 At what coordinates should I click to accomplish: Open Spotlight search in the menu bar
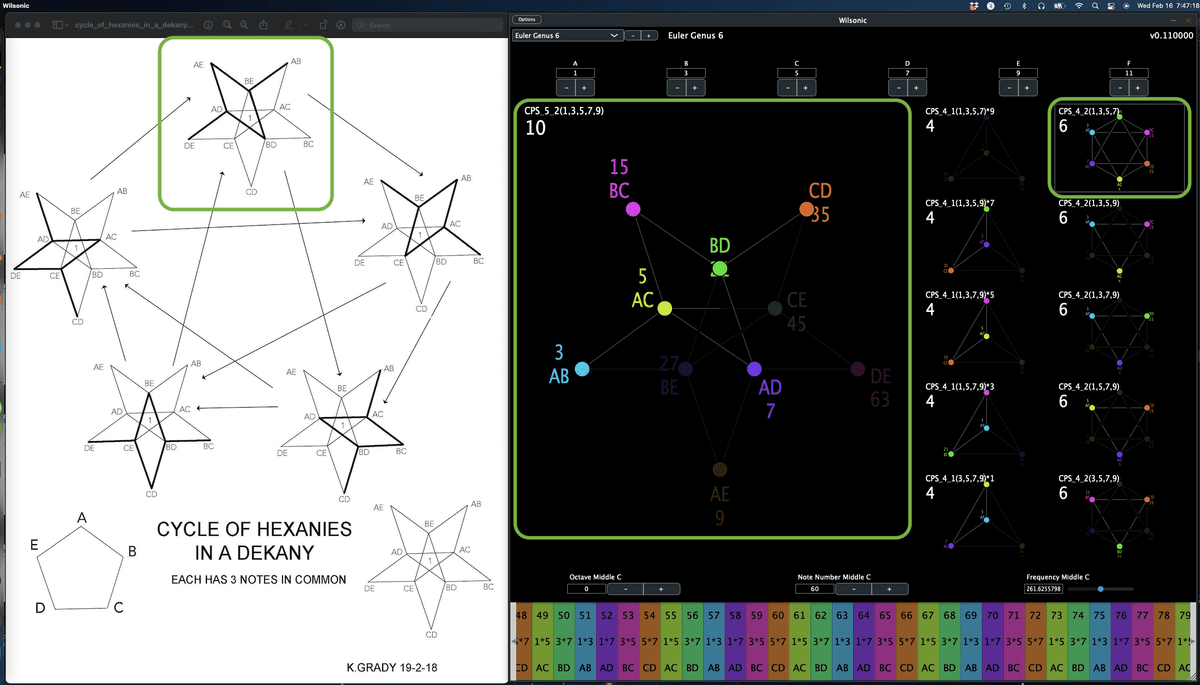1096,6
